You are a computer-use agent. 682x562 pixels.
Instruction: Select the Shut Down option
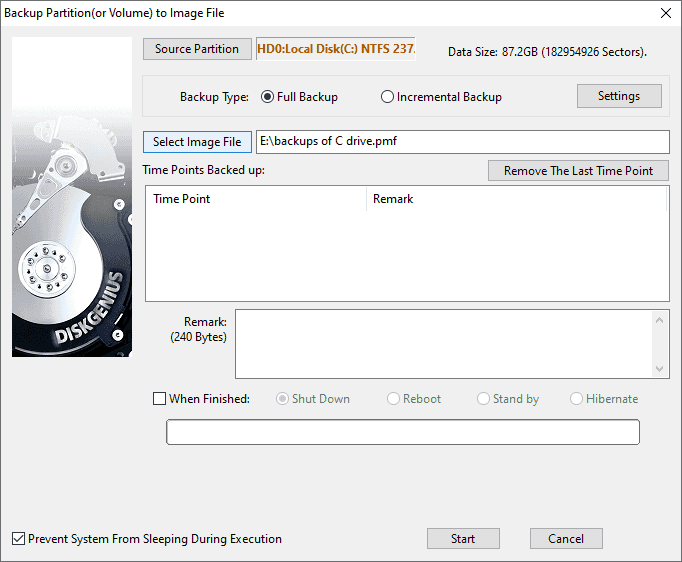283,399
